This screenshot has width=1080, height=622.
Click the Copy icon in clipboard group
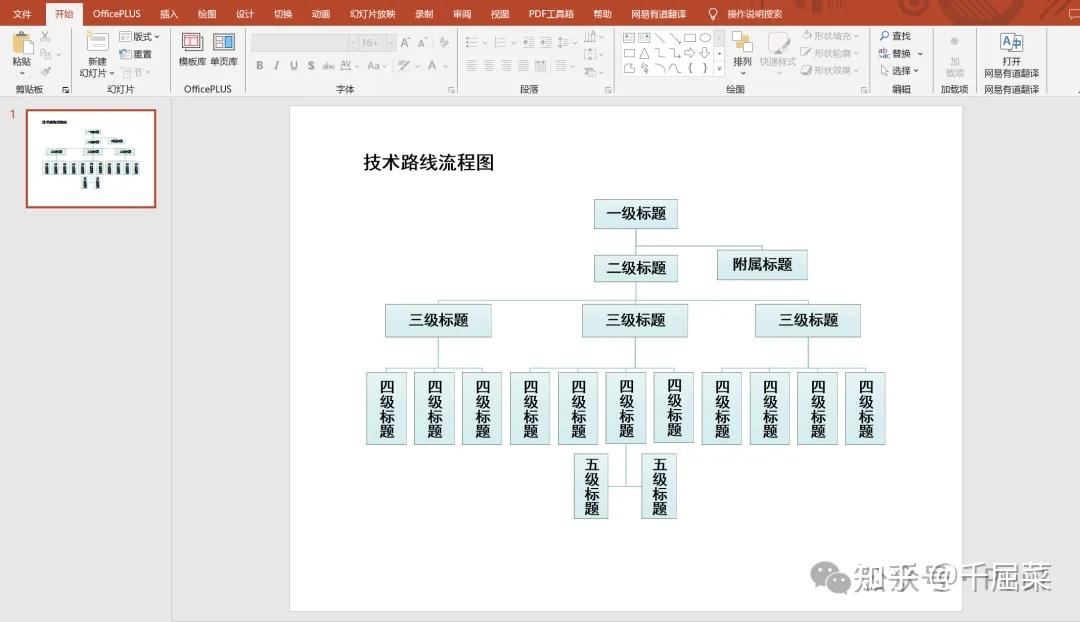(45, 54)
